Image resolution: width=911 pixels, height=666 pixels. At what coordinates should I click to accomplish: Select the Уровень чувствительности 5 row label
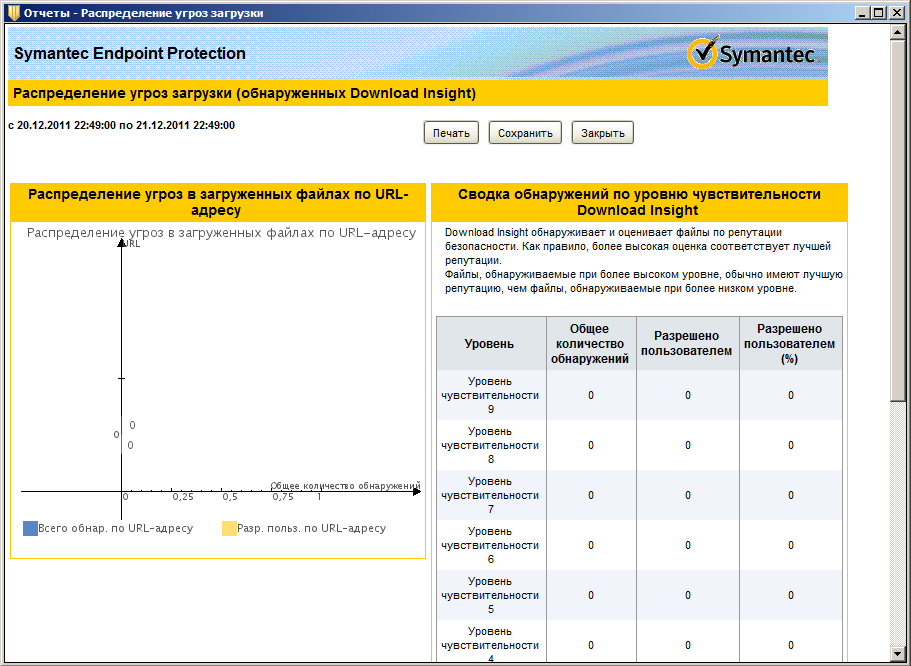tap(491, 595)
